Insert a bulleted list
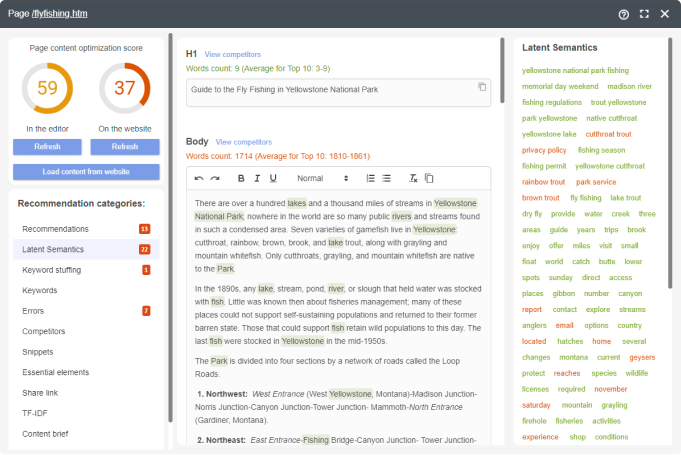The width and height of the screenshot is (681, 455). (386, 178)
